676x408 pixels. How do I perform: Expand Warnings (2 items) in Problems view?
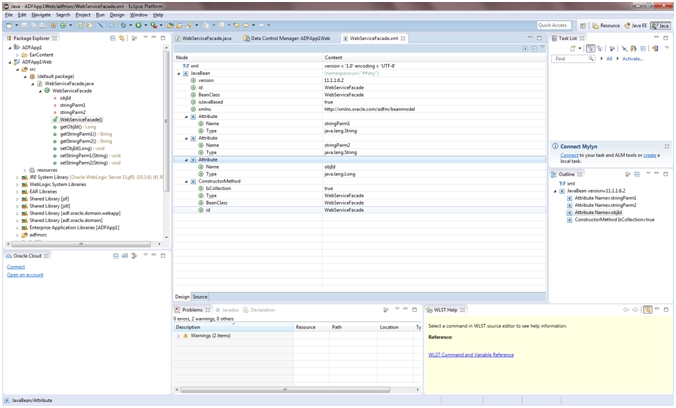pos(178,336)
